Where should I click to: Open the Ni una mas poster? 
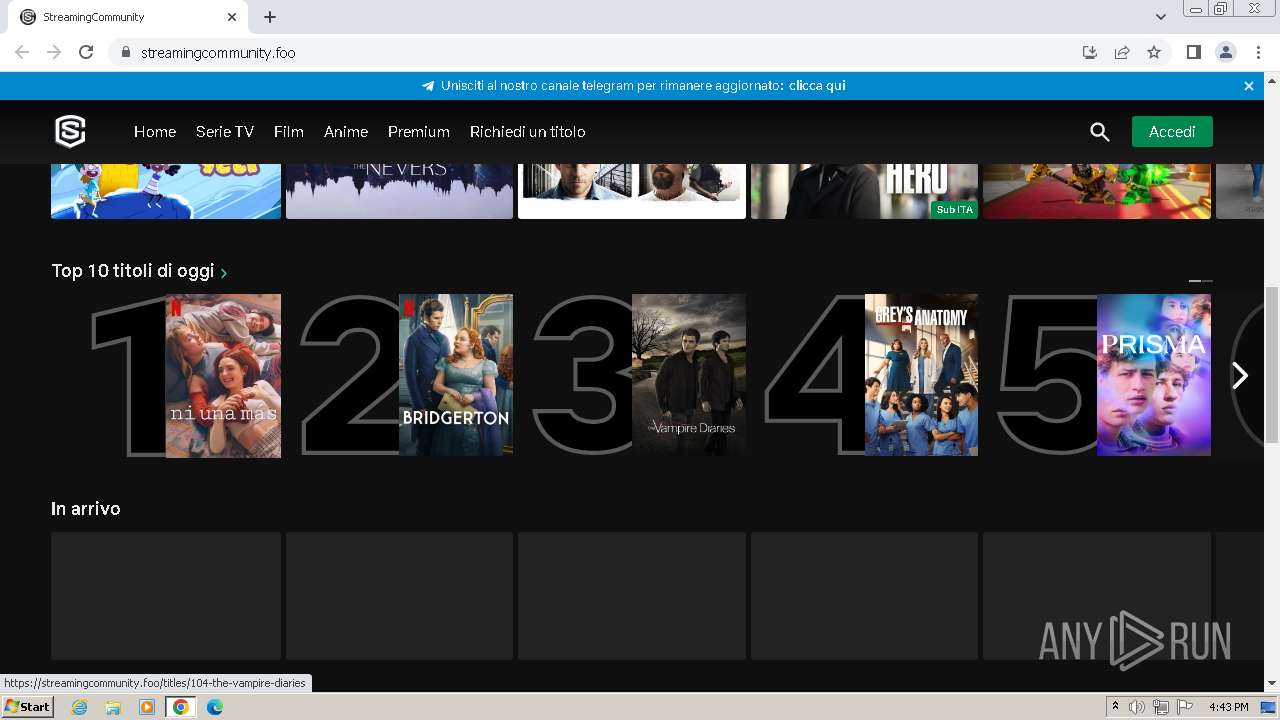point(223,376)
